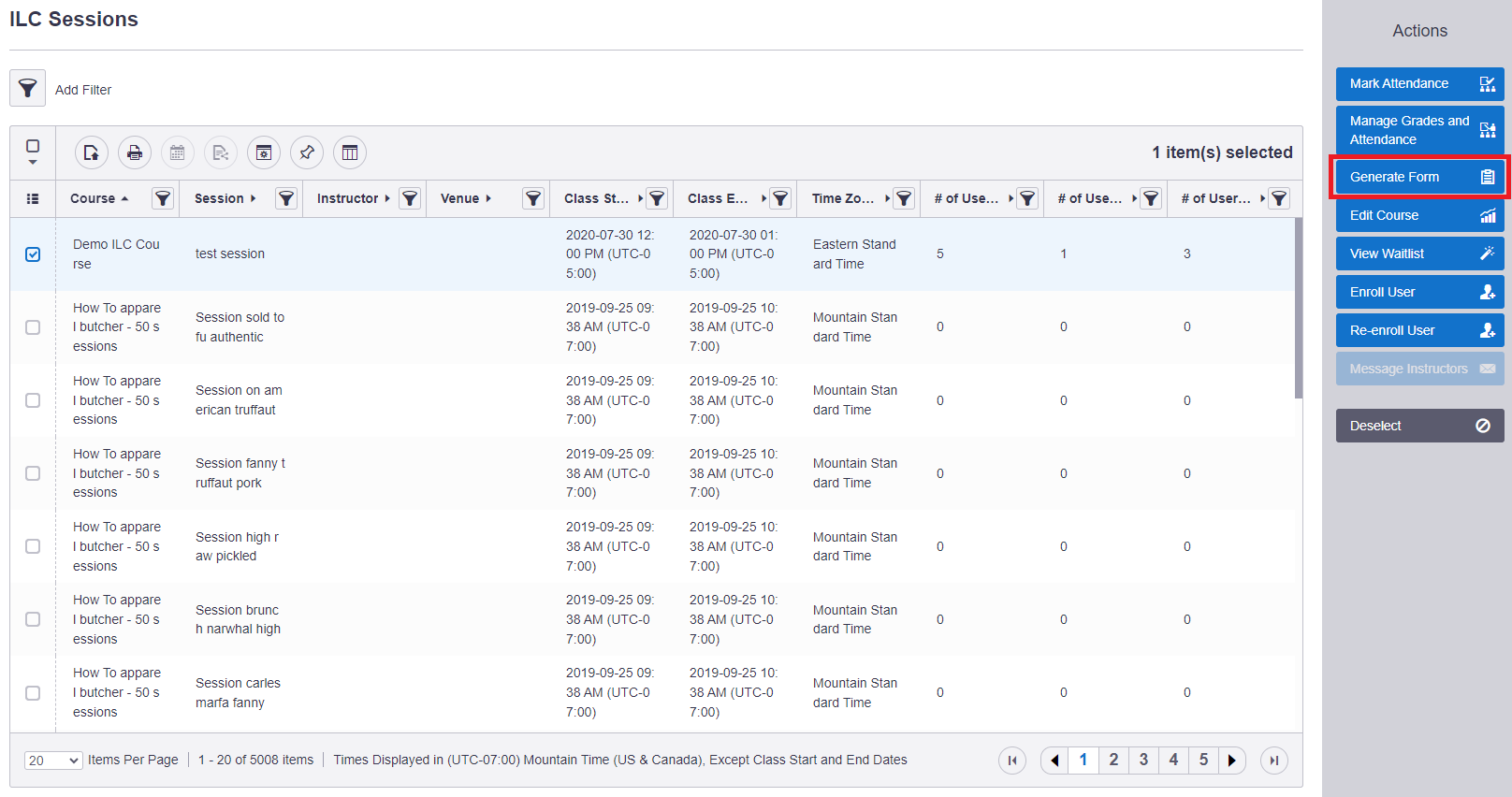Screen dimensions: 1512x797
Task: Click the share report toolbar icon
Action: click(221, 152)
